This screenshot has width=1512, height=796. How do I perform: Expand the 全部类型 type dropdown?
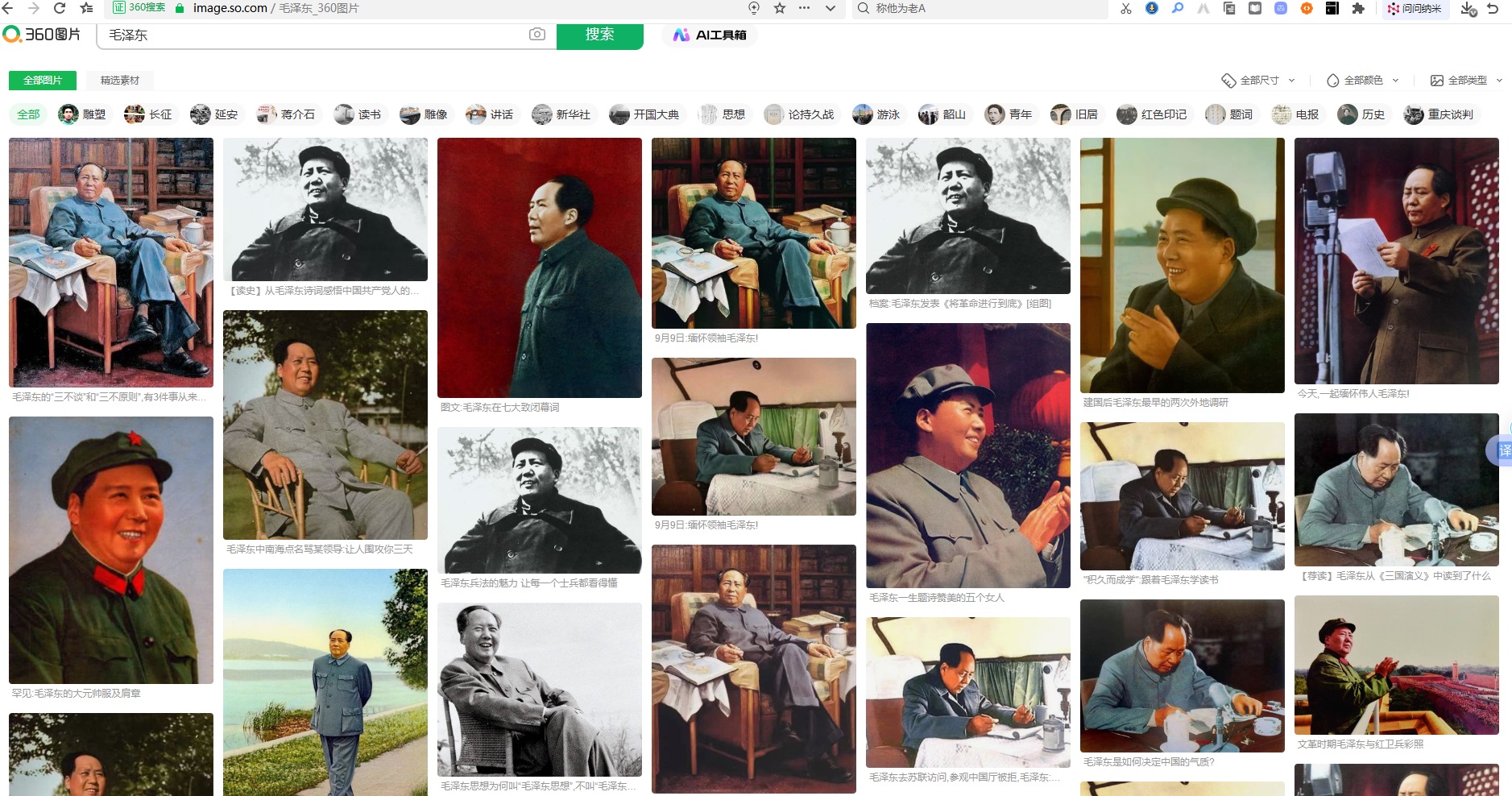click(x=1466, y=81)
